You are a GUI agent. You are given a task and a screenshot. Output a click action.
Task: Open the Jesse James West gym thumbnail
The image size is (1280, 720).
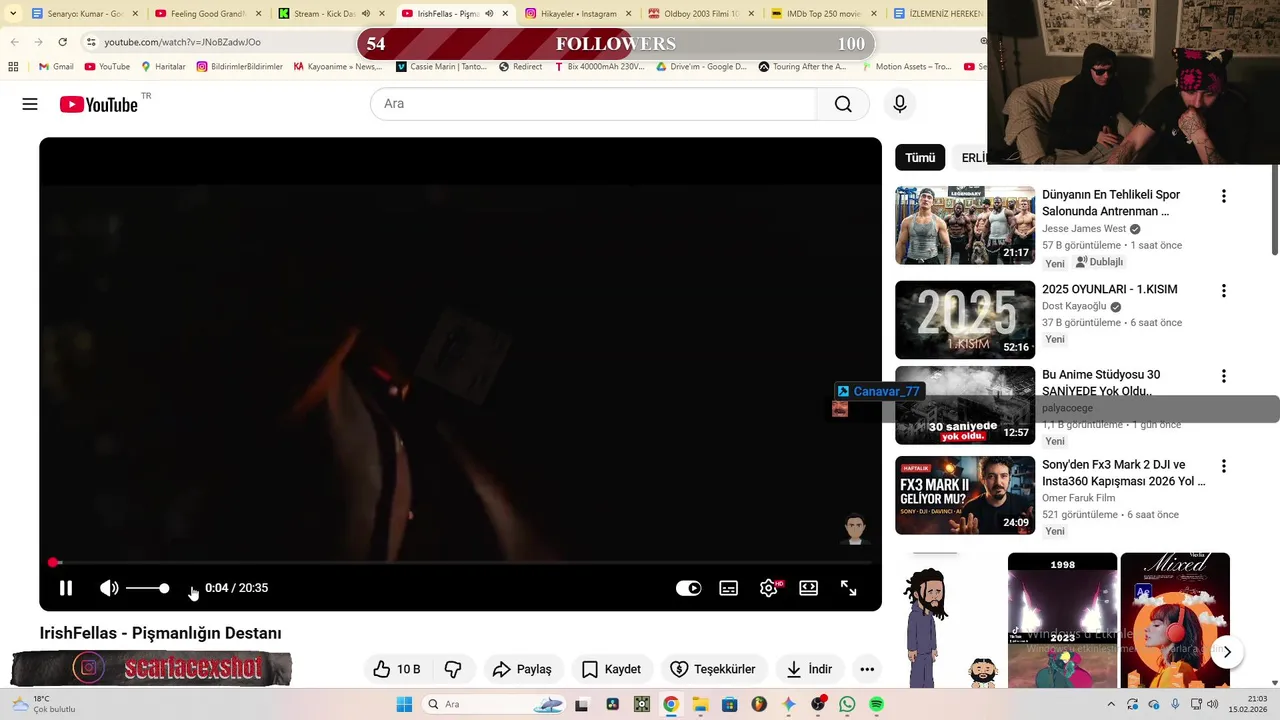(x=965, y=225)
